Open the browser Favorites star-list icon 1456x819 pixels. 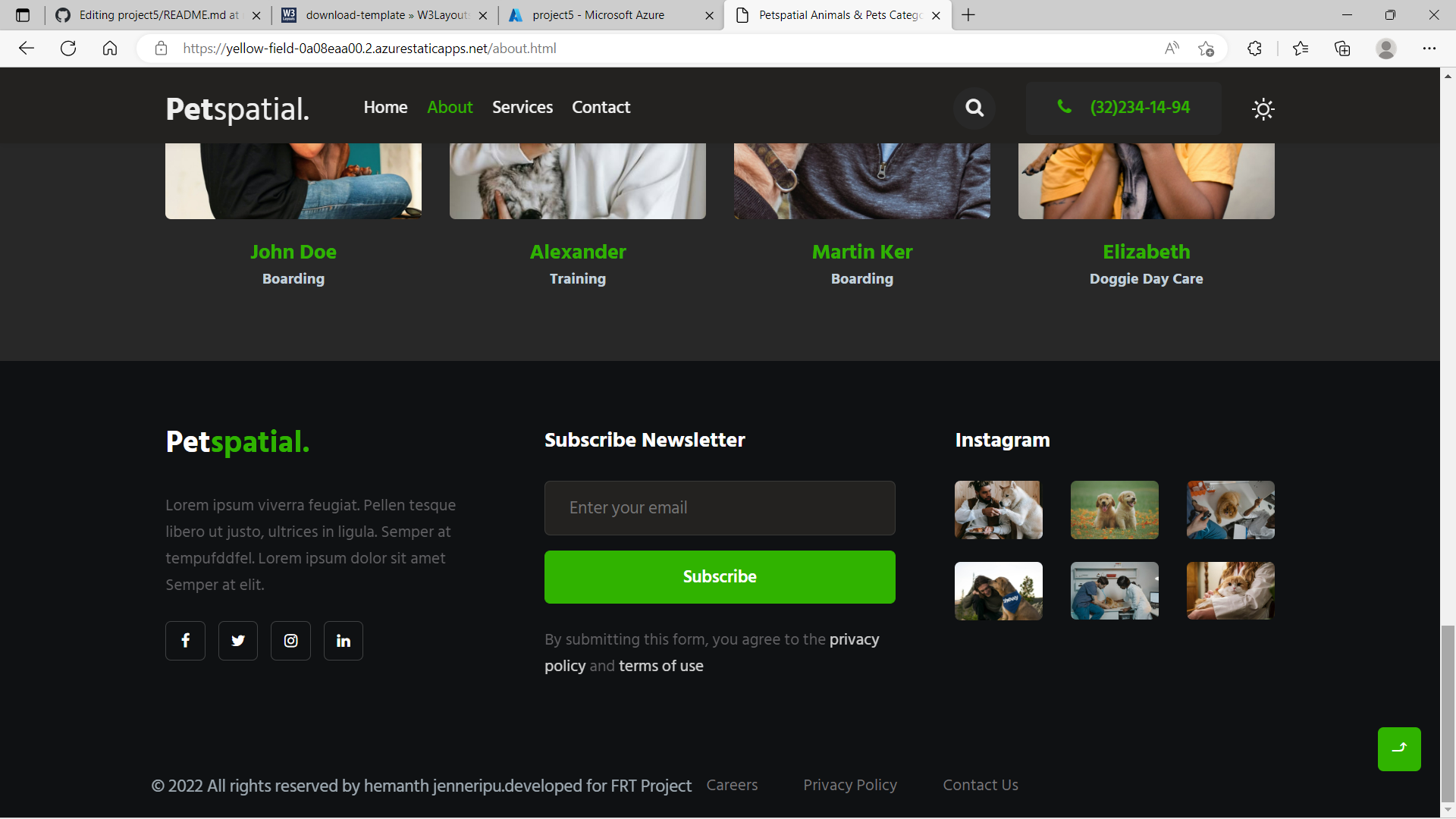(x=1301, y=49)
